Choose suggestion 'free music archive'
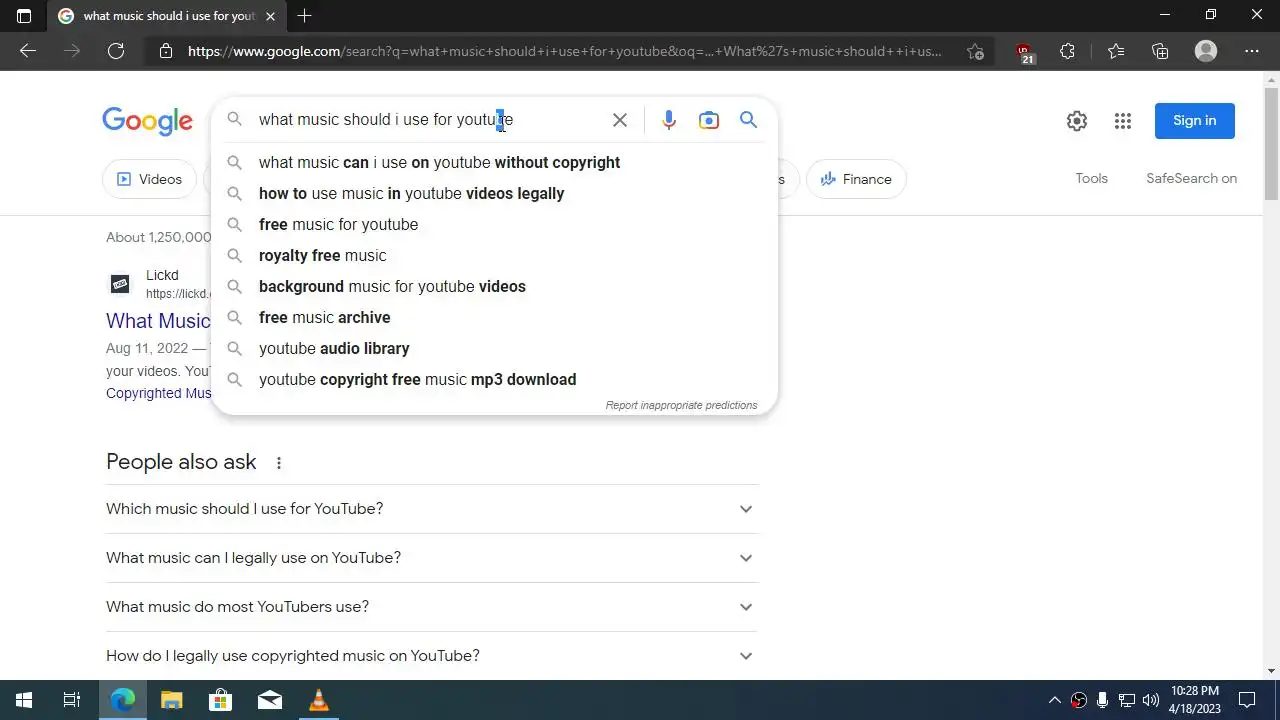 click(x=494, y=317)
